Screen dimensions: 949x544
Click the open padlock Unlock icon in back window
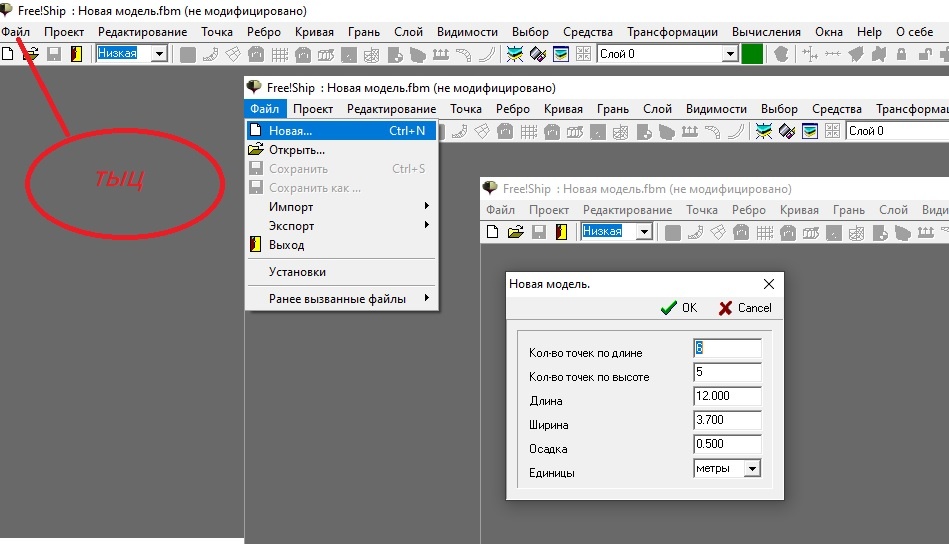point(925,54)
